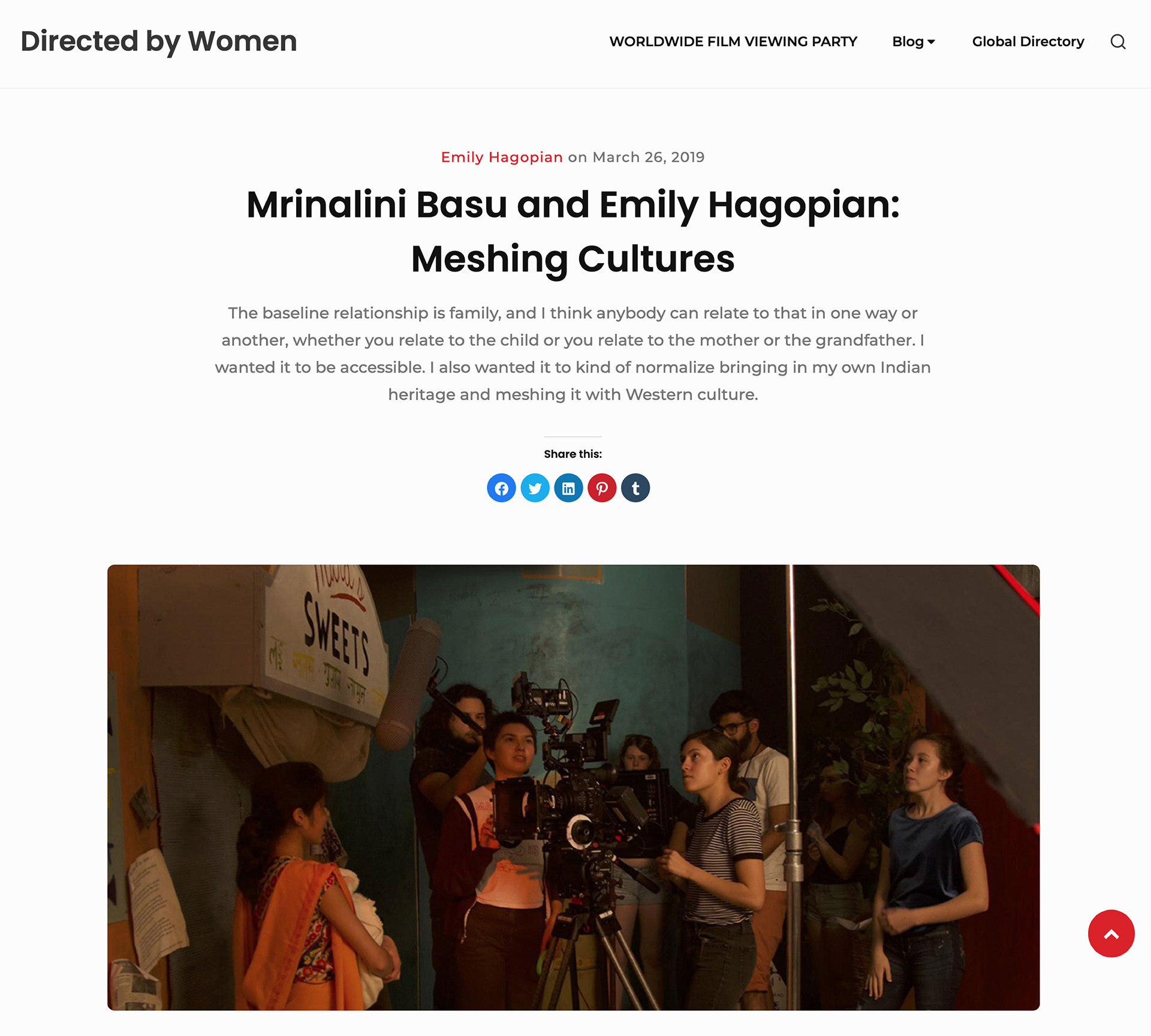
Task: Click the red scroll-to-top arrow button
Action: (1111, 934)
